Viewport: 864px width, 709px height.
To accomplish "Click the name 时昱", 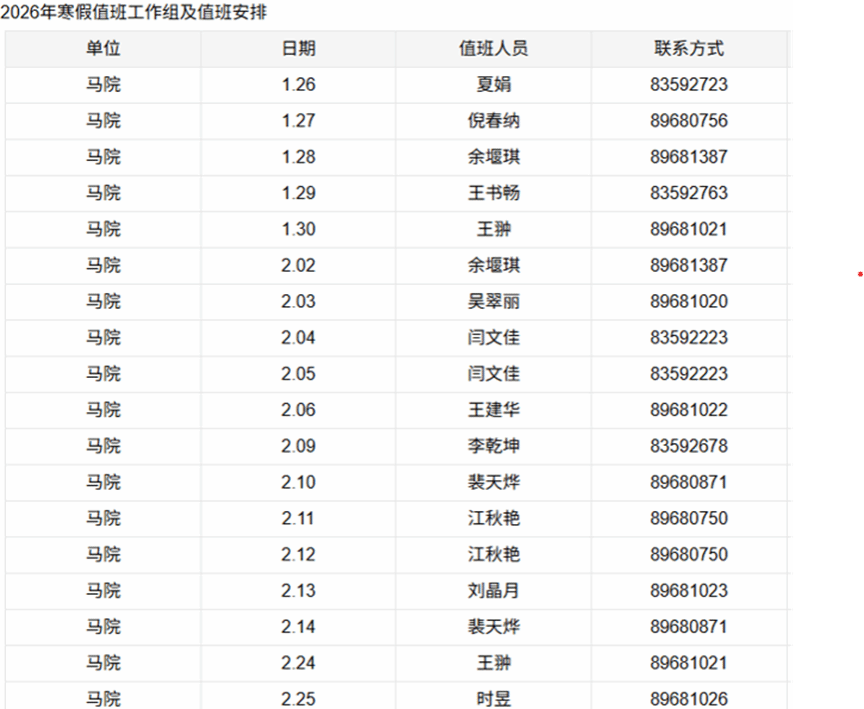I will pyautogui.click(x=493, y=698).
